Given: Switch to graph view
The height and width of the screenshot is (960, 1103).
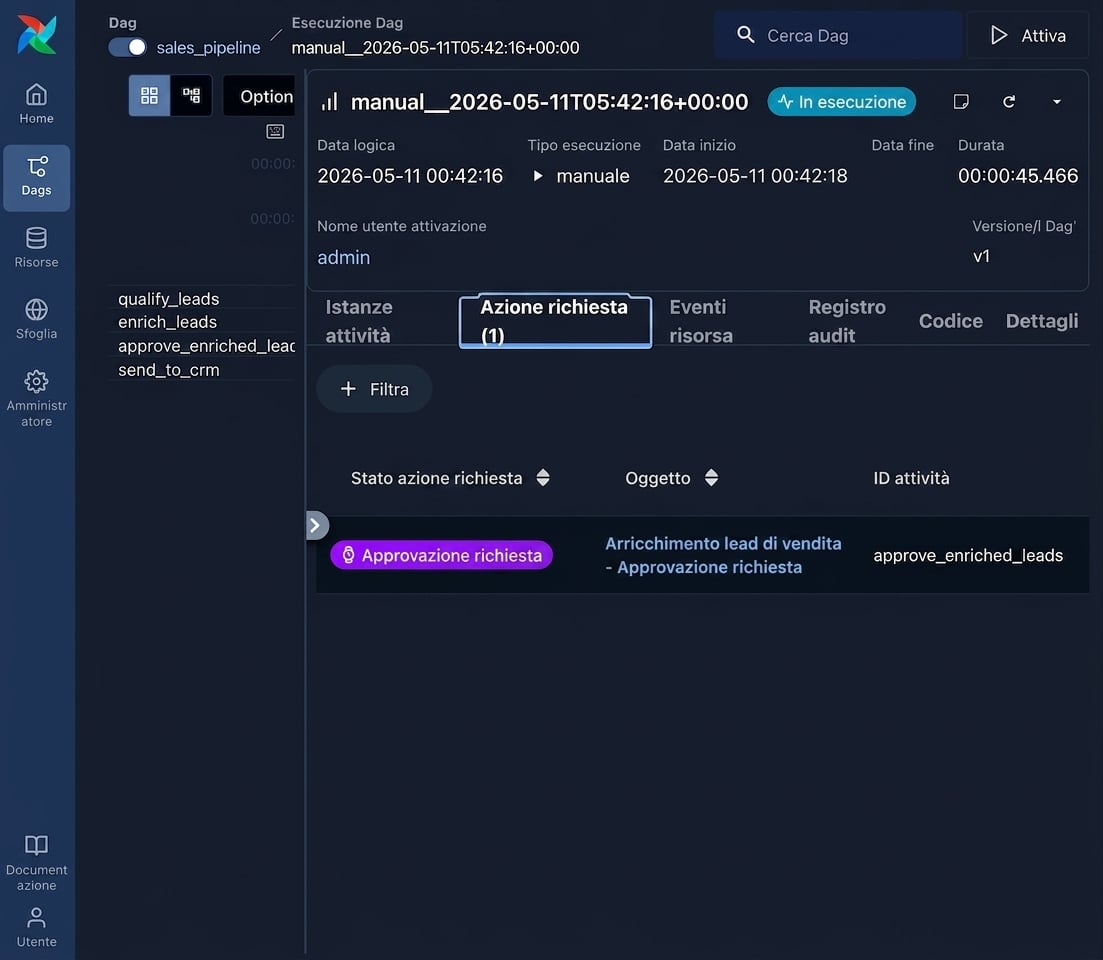Looking at the screenshot, I should [x=191, y=96].
